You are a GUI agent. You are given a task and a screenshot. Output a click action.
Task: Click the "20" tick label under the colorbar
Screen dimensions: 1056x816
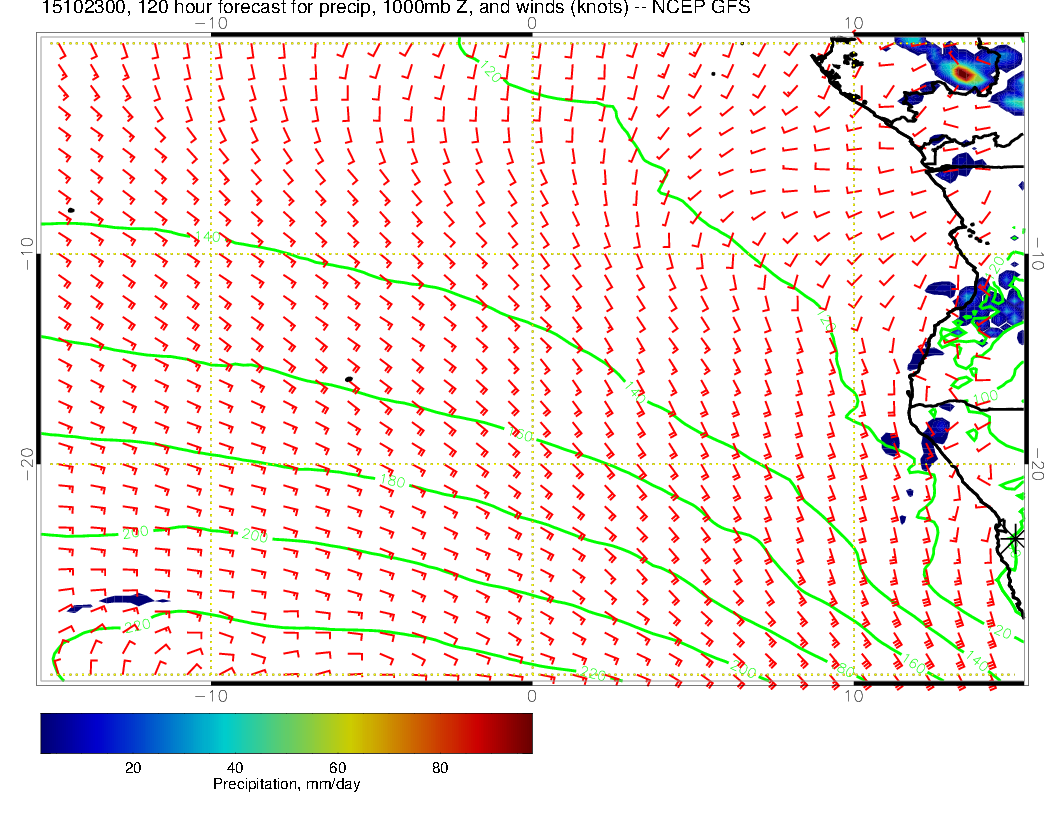pos(132,768)
